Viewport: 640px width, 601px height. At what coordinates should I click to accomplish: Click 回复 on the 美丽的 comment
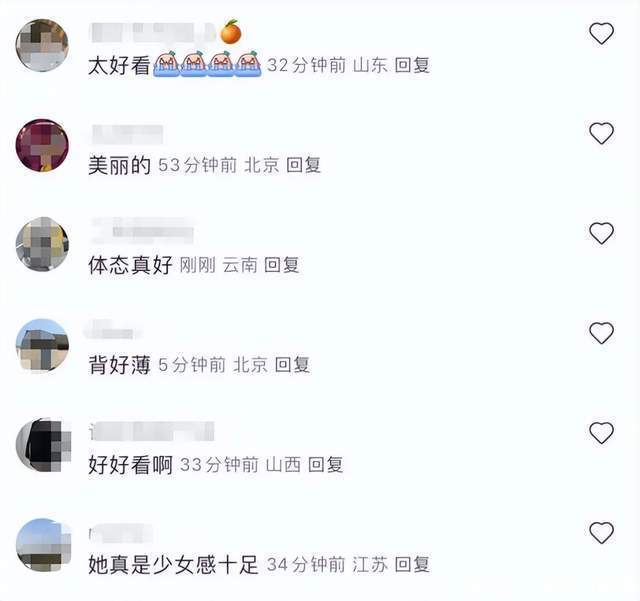click(x=303, y=165)
